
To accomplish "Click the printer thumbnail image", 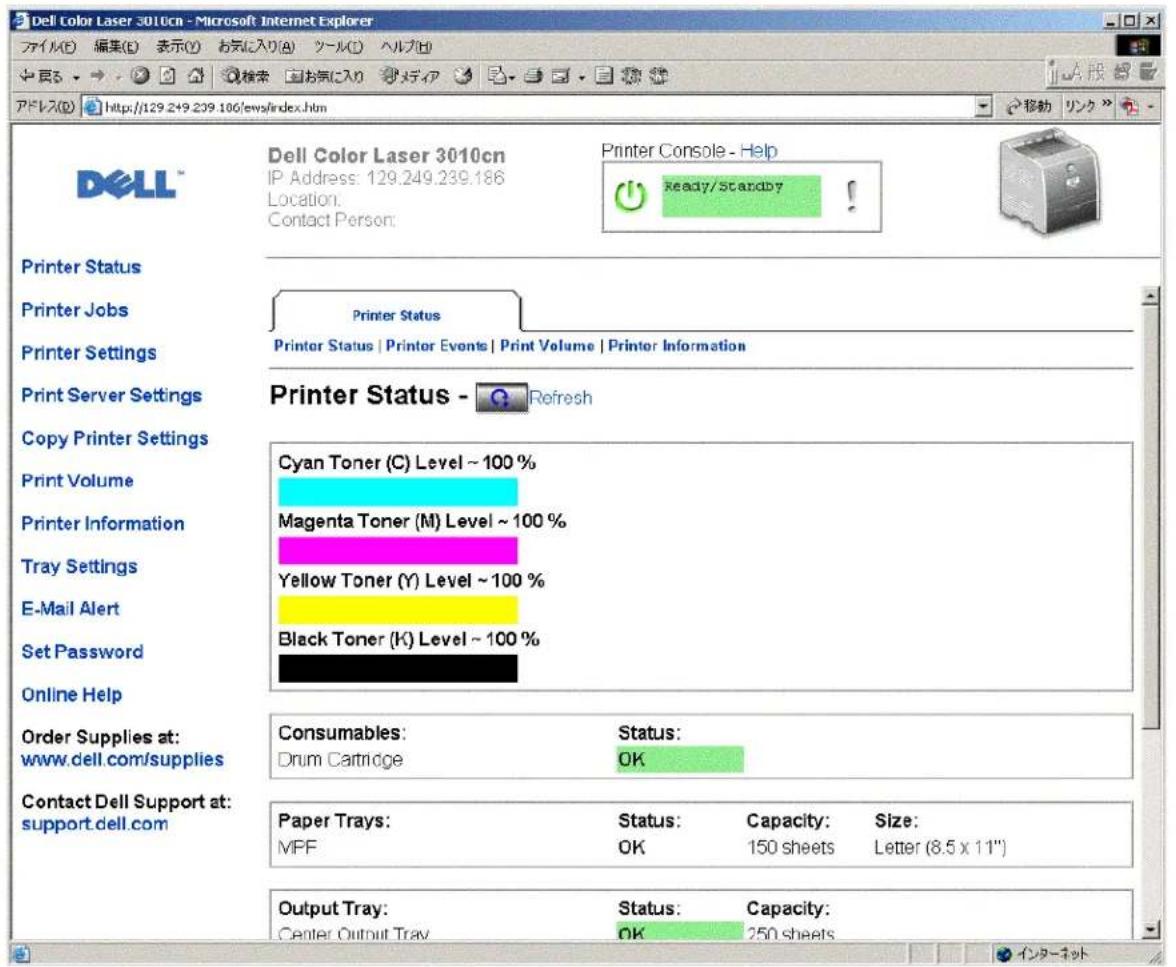I will [x=1051, y=182].
